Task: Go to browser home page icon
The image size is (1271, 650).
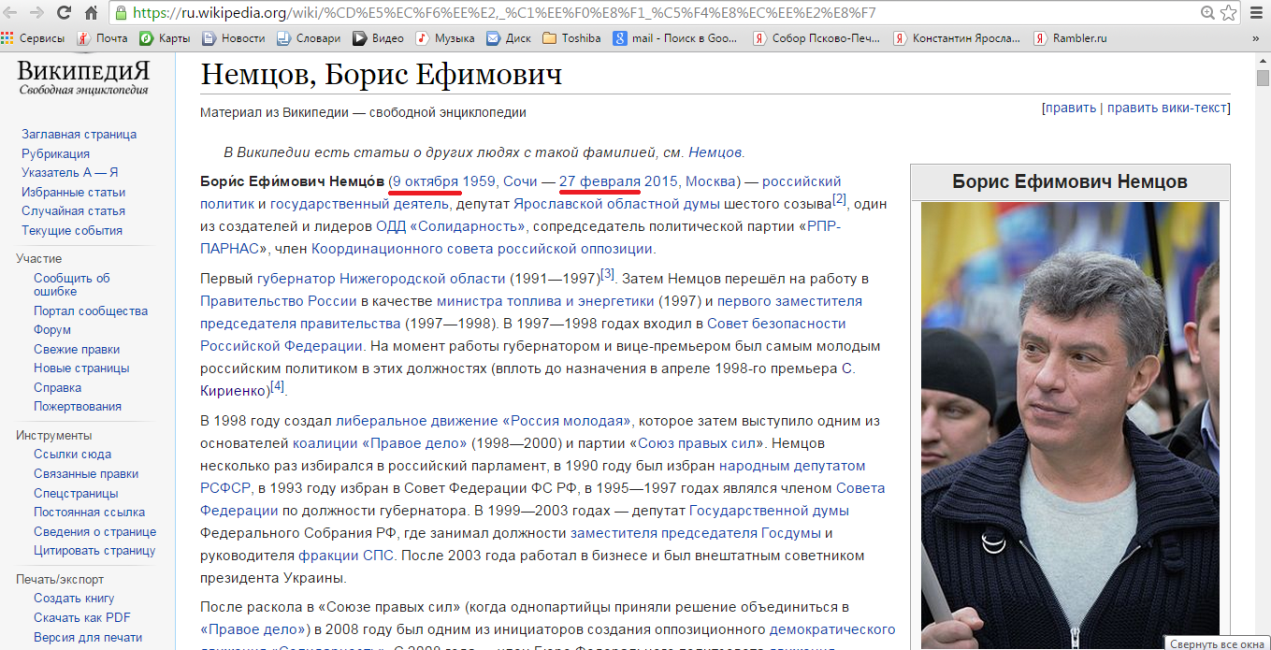Action: (x=90, y=13)
